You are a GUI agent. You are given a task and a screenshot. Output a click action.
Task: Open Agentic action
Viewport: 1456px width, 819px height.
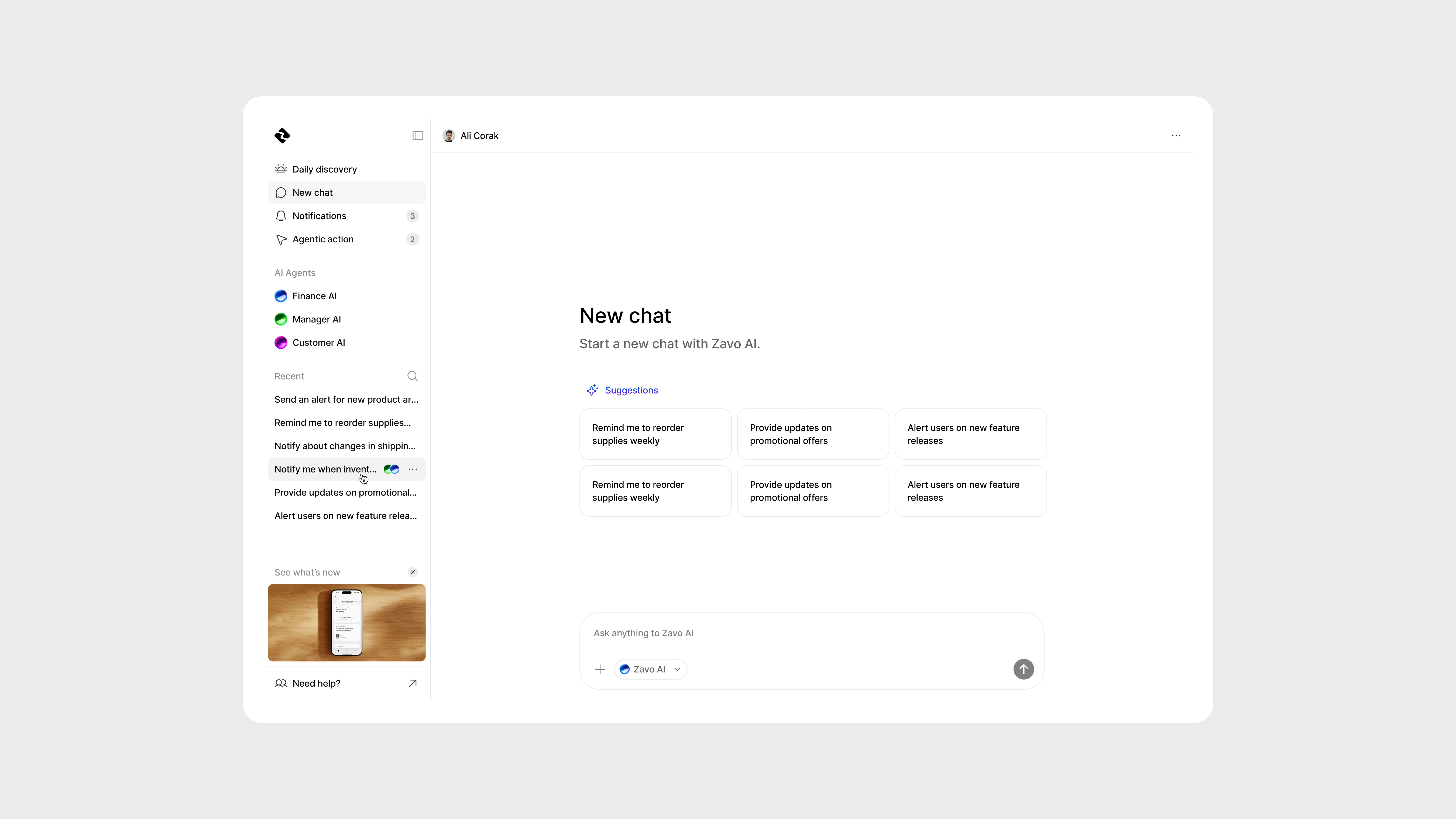(x=323, y=239)
